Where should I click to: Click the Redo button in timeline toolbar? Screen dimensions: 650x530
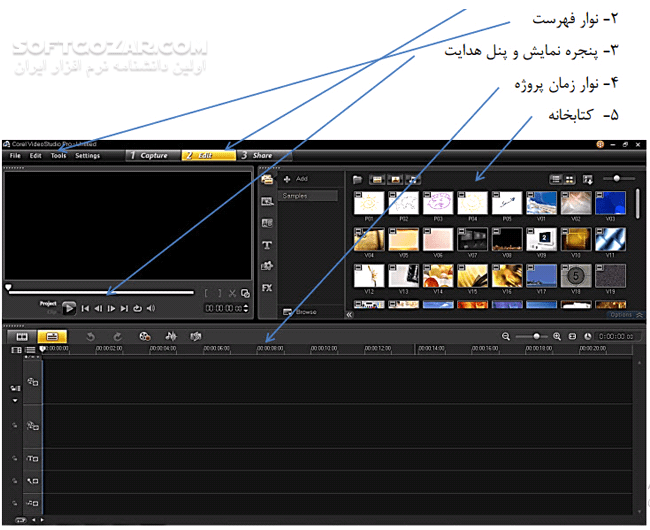click(x=117, y=336)
